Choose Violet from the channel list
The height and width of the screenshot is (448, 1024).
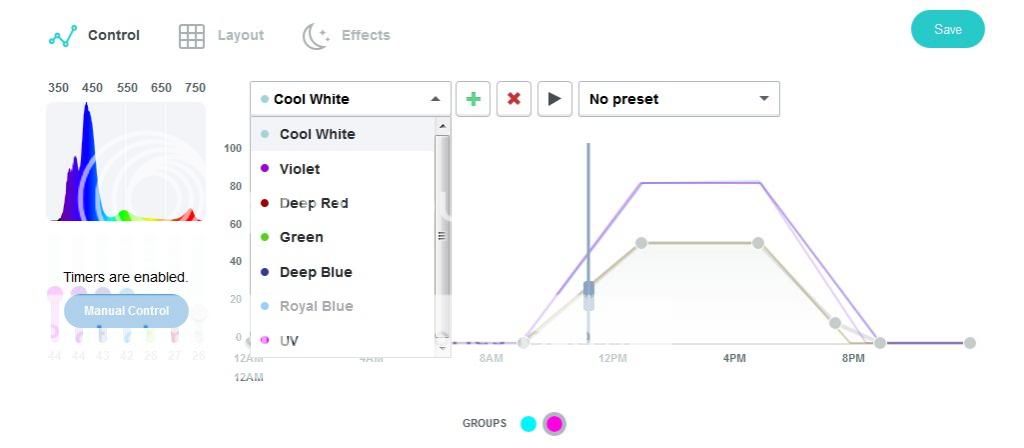click(300, 169)
